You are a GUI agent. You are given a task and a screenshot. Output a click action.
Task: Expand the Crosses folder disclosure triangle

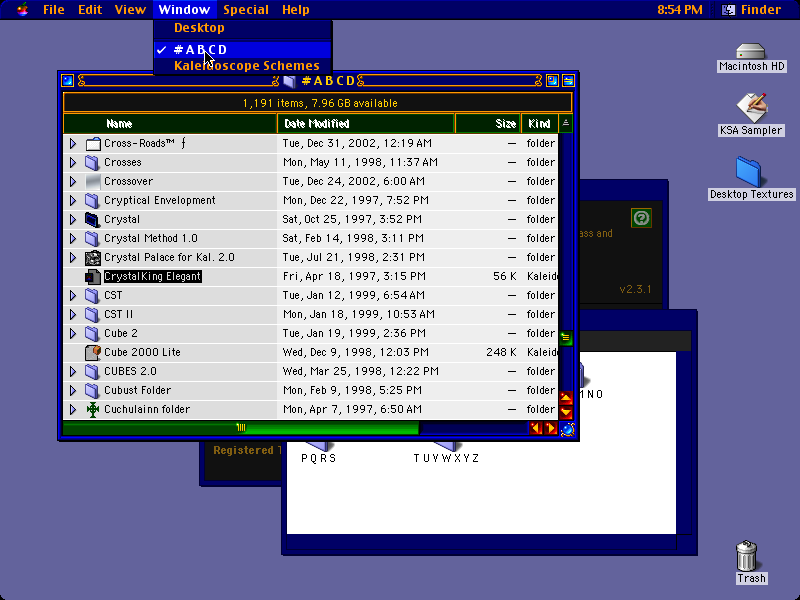click(x=73, y=162)
